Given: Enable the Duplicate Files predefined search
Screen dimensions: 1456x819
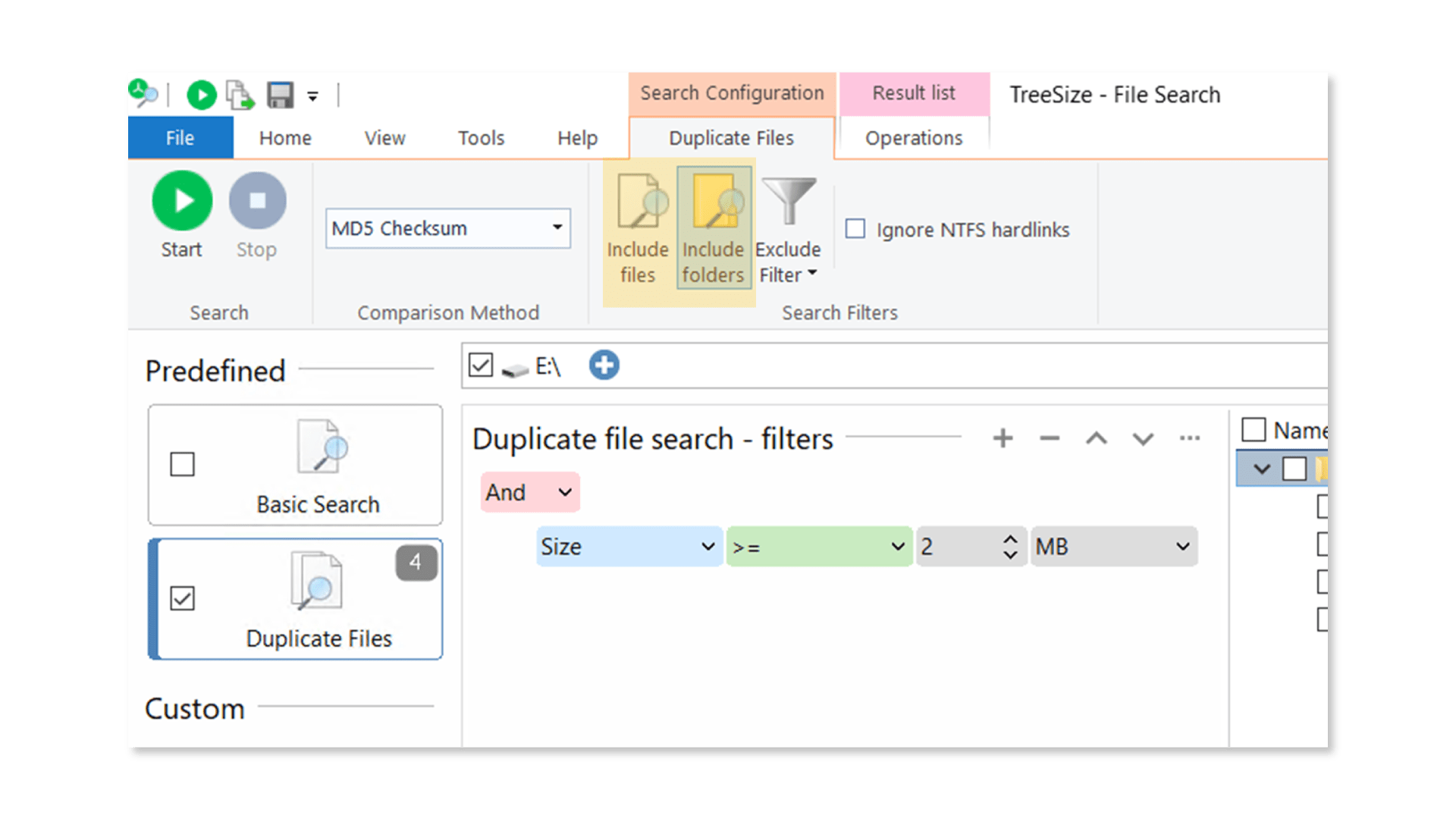Looking at the screenshot, I should 183,598.
